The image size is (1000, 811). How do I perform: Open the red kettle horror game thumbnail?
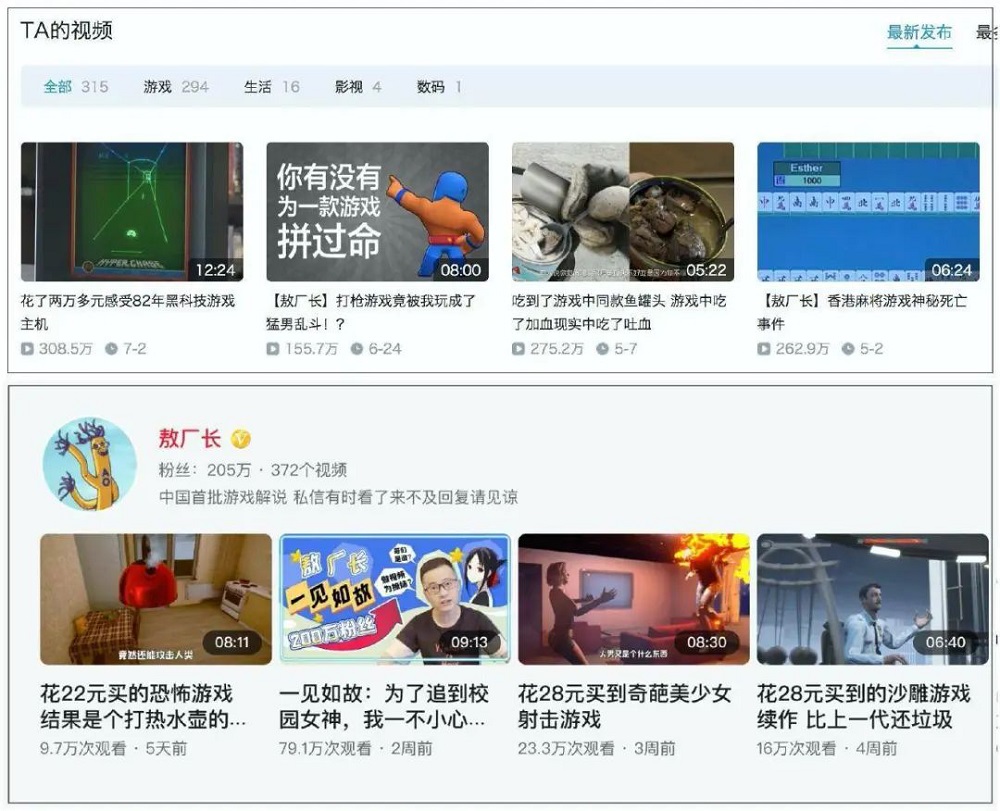(155, 599)
